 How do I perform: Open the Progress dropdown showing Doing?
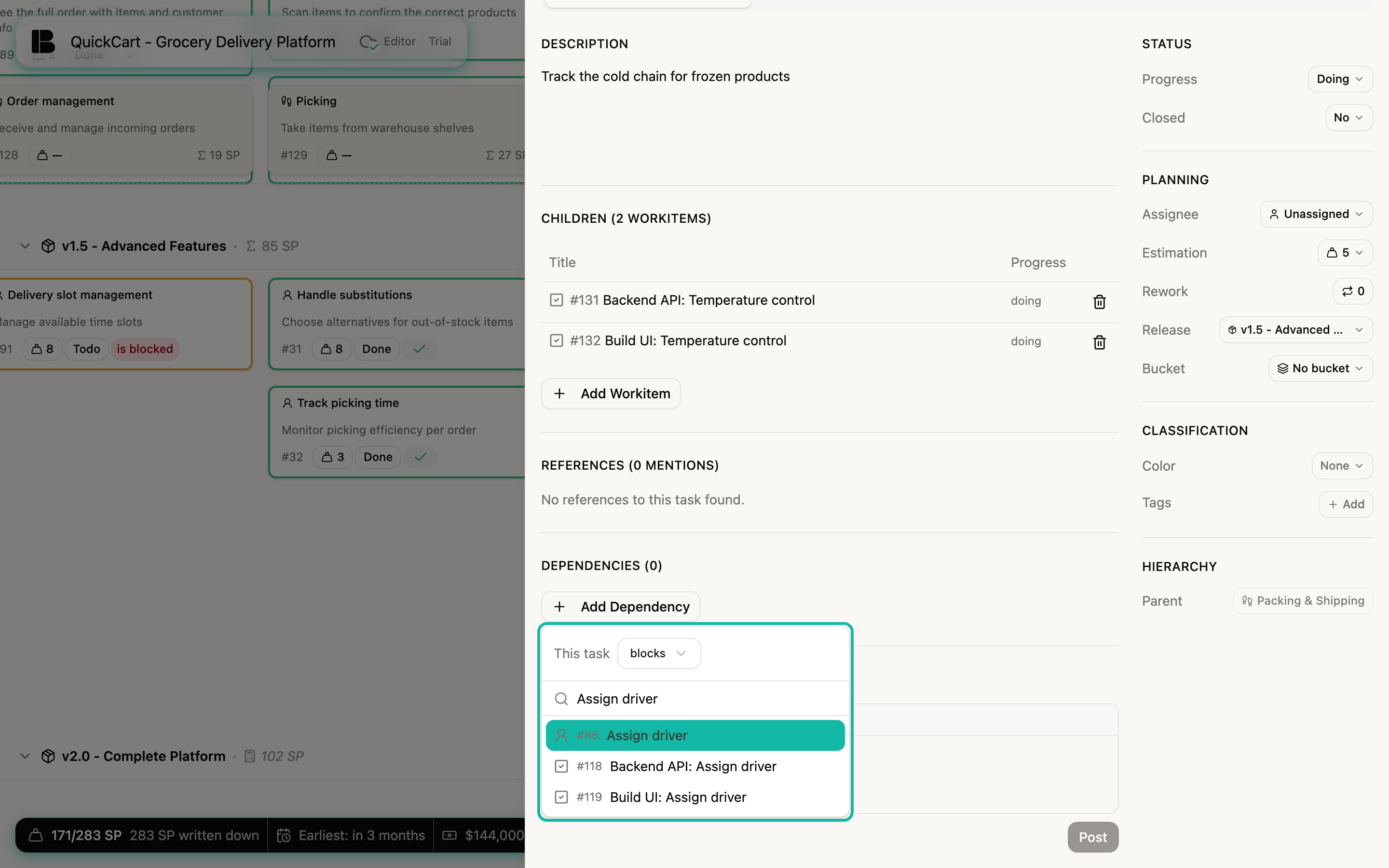[1340, 79]
